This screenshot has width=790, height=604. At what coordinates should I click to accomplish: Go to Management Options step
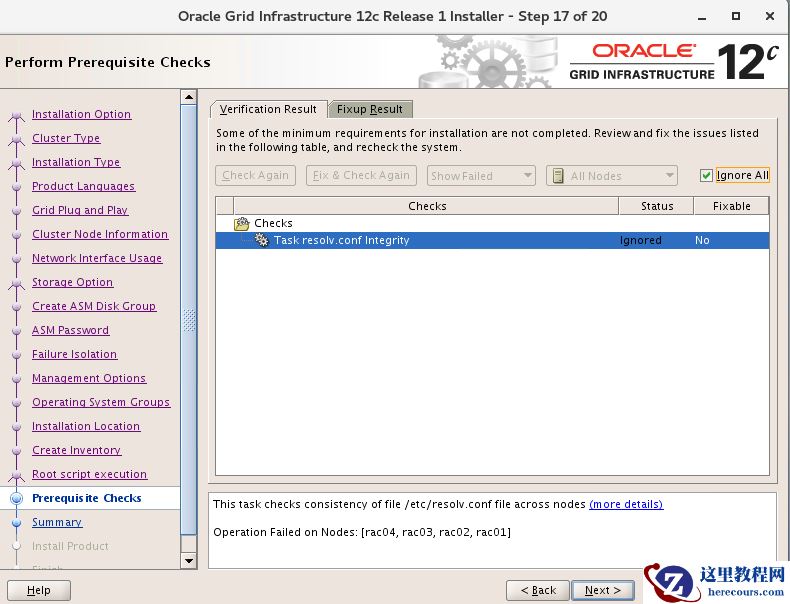(89, 378)
